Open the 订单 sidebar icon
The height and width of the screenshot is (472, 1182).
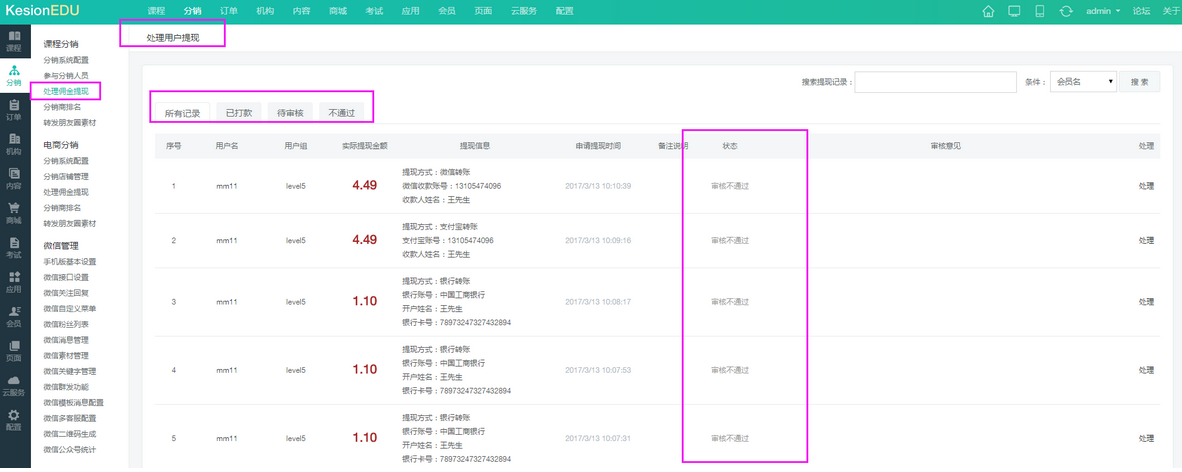(14, 109)
